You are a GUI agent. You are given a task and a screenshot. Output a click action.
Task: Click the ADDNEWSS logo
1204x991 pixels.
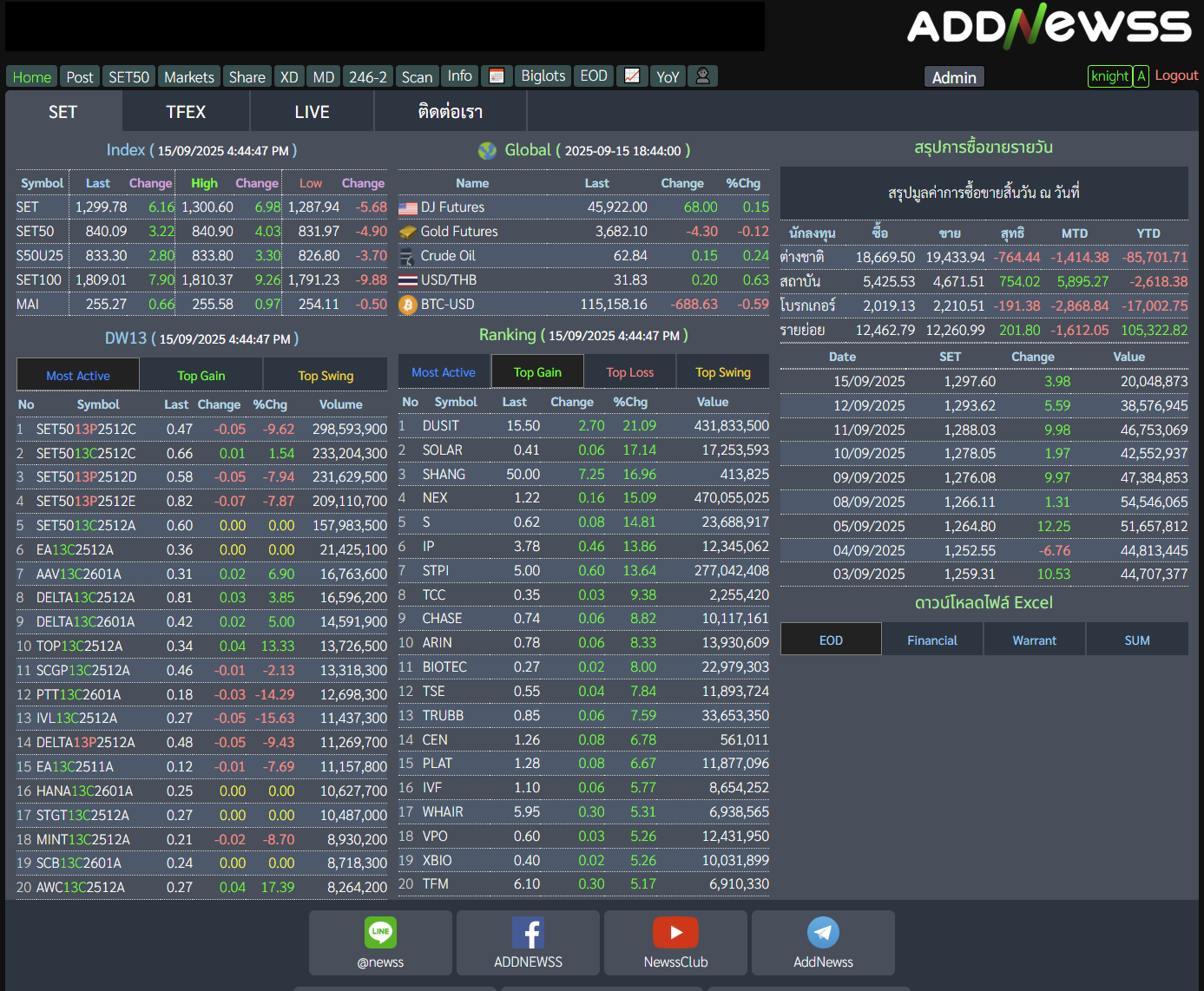tap(1049, 26)
